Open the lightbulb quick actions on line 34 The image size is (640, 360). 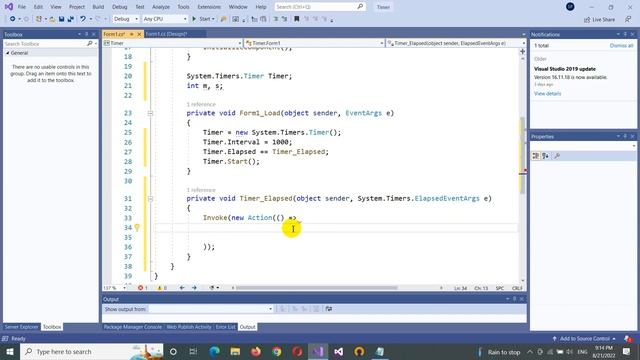pos(137,227)
